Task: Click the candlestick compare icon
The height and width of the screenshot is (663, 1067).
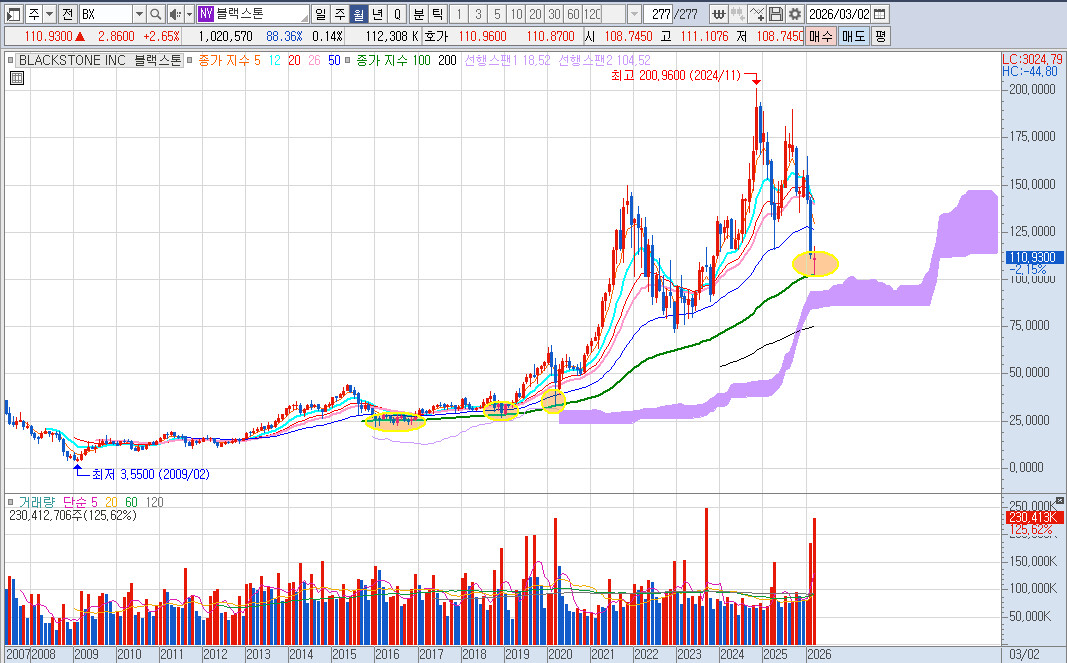Action: pyautogui.click(x=737, y=14)
